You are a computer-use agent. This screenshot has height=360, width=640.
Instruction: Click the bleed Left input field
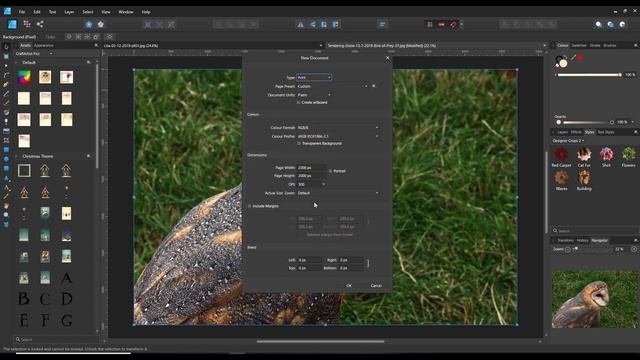click(x=309, y=260)
